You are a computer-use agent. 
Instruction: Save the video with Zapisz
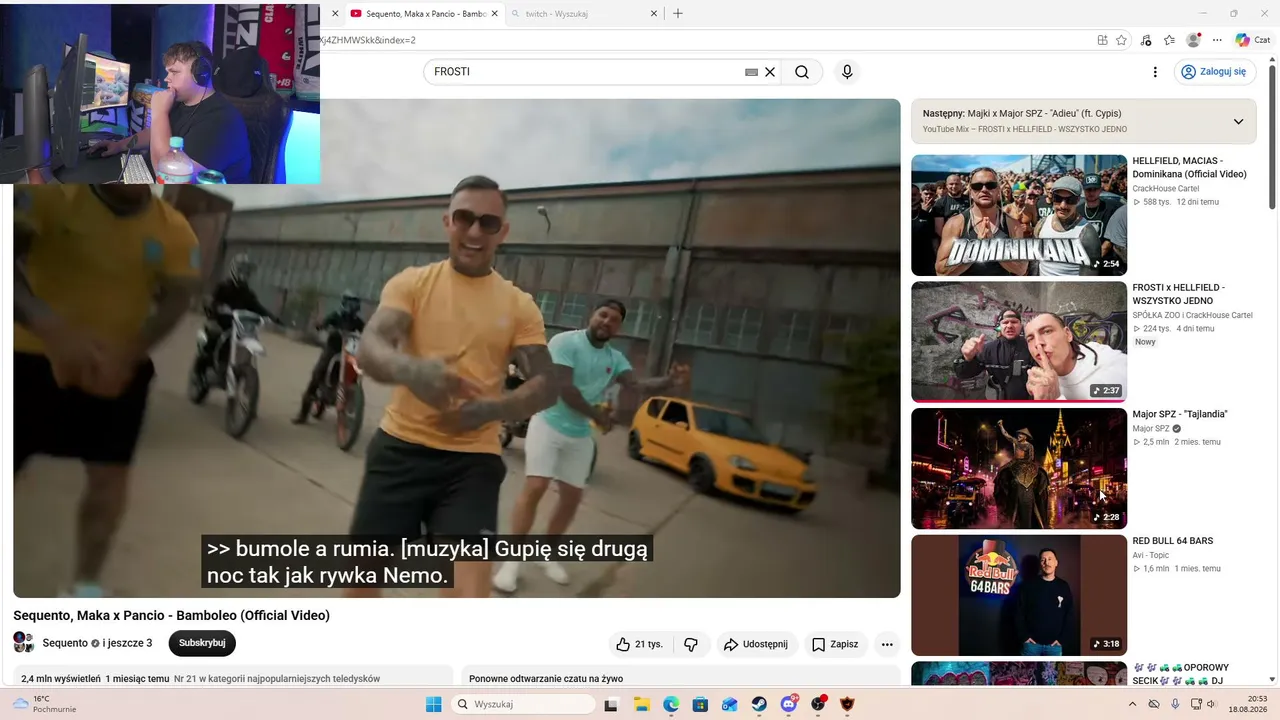click(x=835, y=644)
